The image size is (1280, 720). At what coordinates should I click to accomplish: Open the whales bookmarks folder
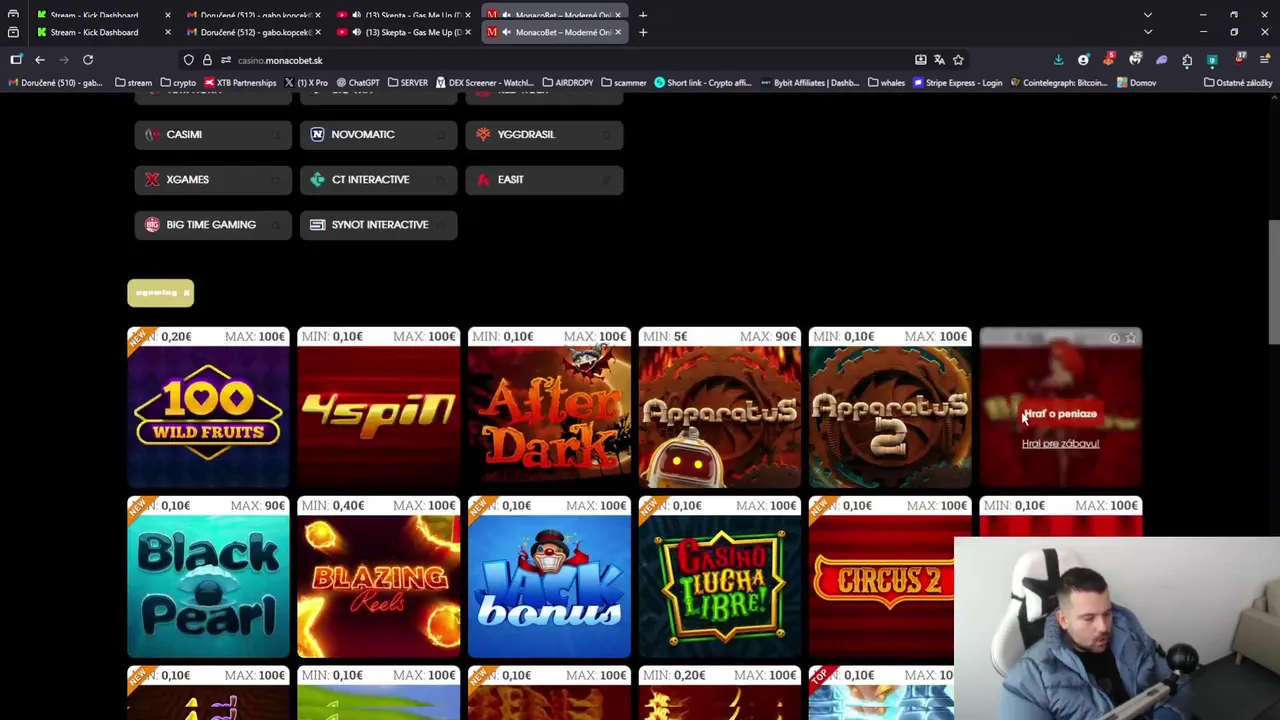tap(886, 83)
